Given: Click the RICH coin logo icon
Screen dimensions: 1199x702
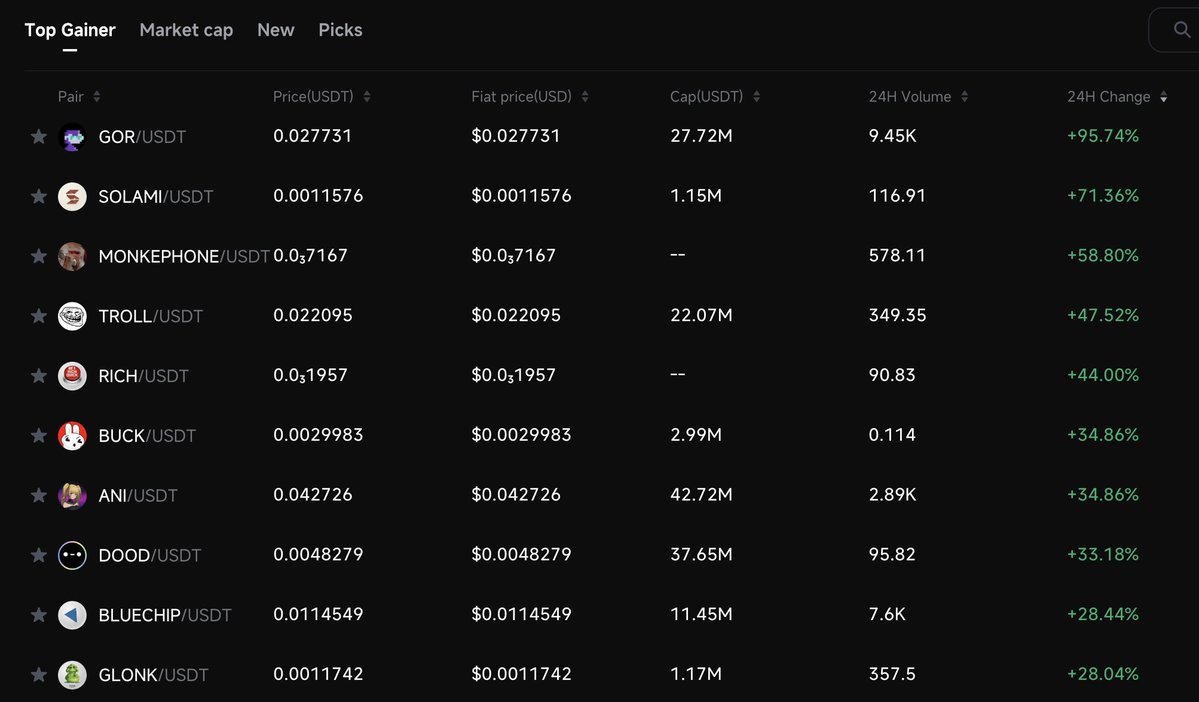Looking at the screenshot, I should (x=72, y=375).
